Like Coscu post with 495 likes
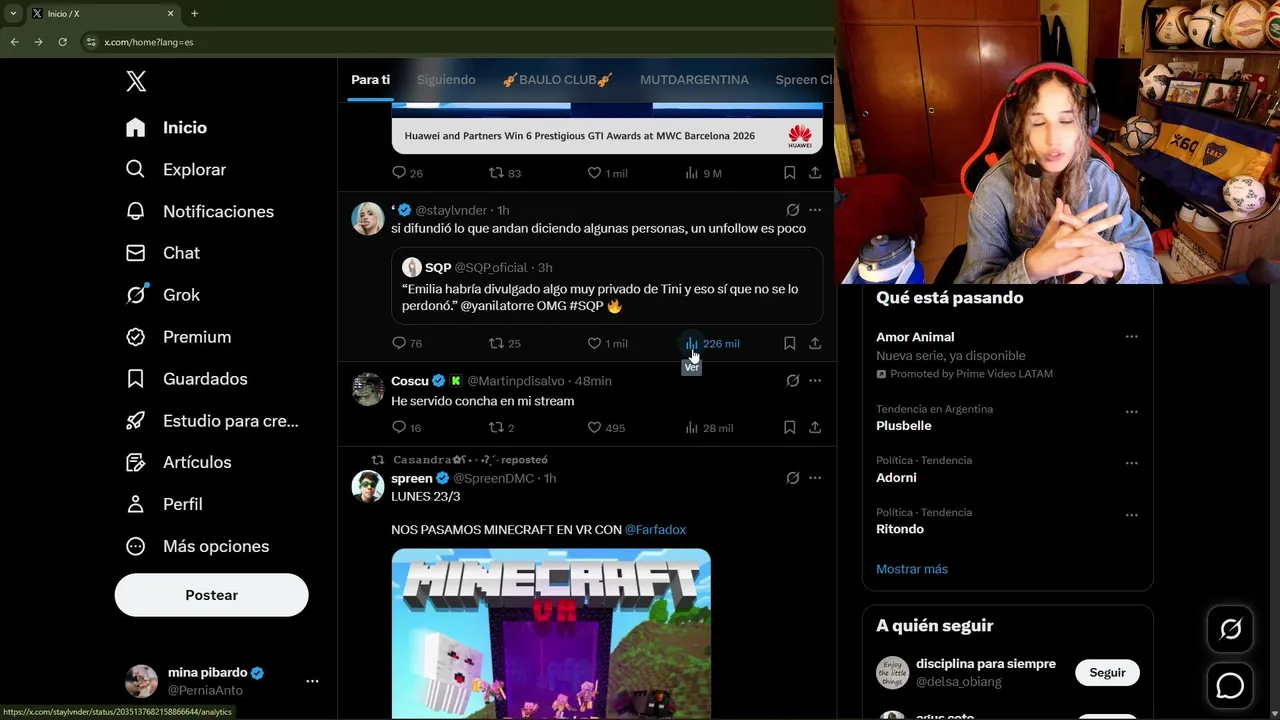 coord(606,427)
